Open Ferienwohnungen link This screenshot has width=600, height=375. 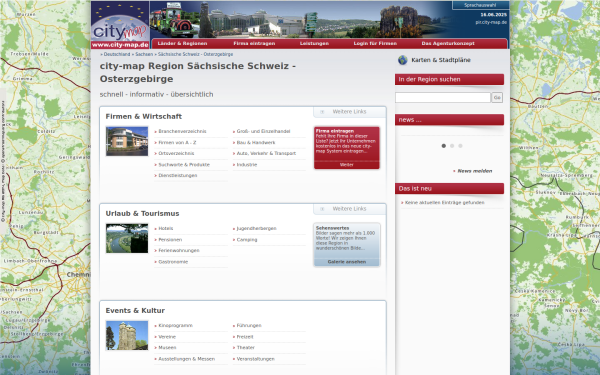(179, 251)
